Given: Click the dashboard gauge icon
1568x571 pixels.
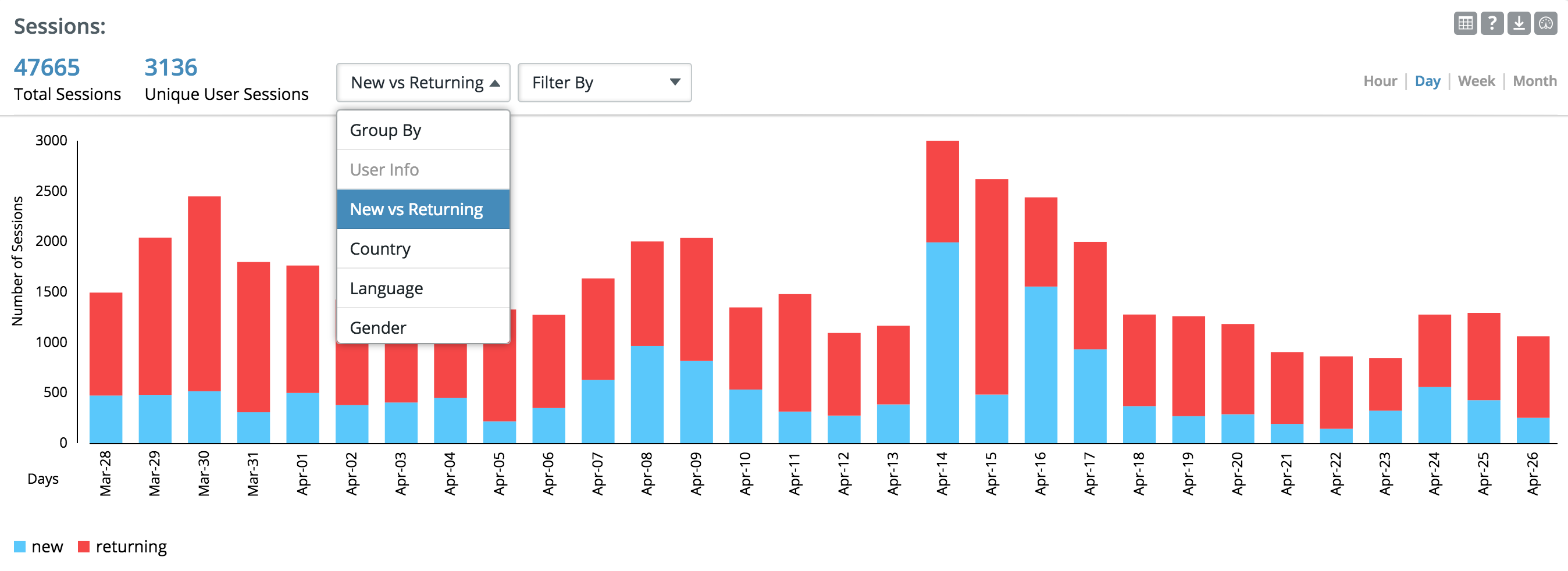Looking at the screenshot, I should 1545,23.
